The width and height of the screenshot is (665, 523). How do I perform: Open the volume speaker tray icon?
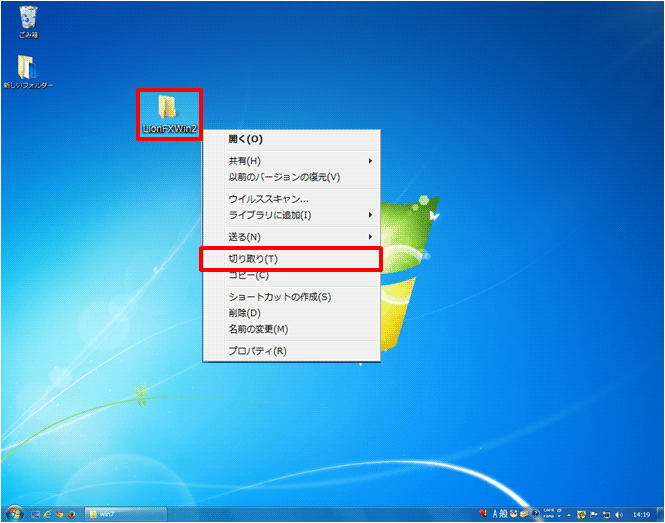tap(619, 515)
